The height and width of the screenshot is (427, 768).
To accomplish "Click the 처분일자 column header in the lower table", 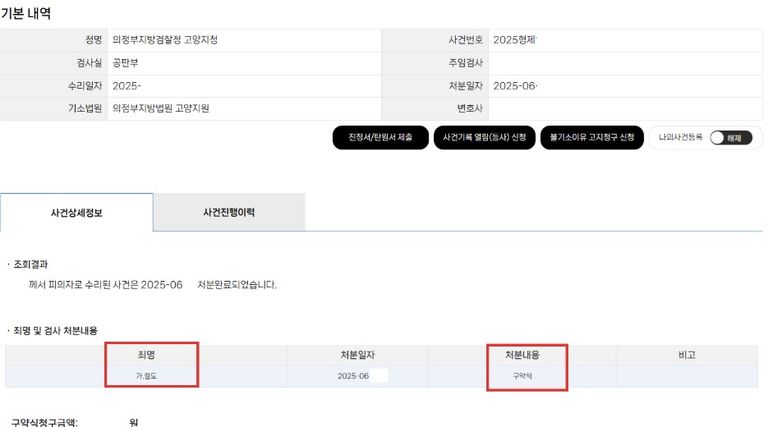I will pos(356,354).
